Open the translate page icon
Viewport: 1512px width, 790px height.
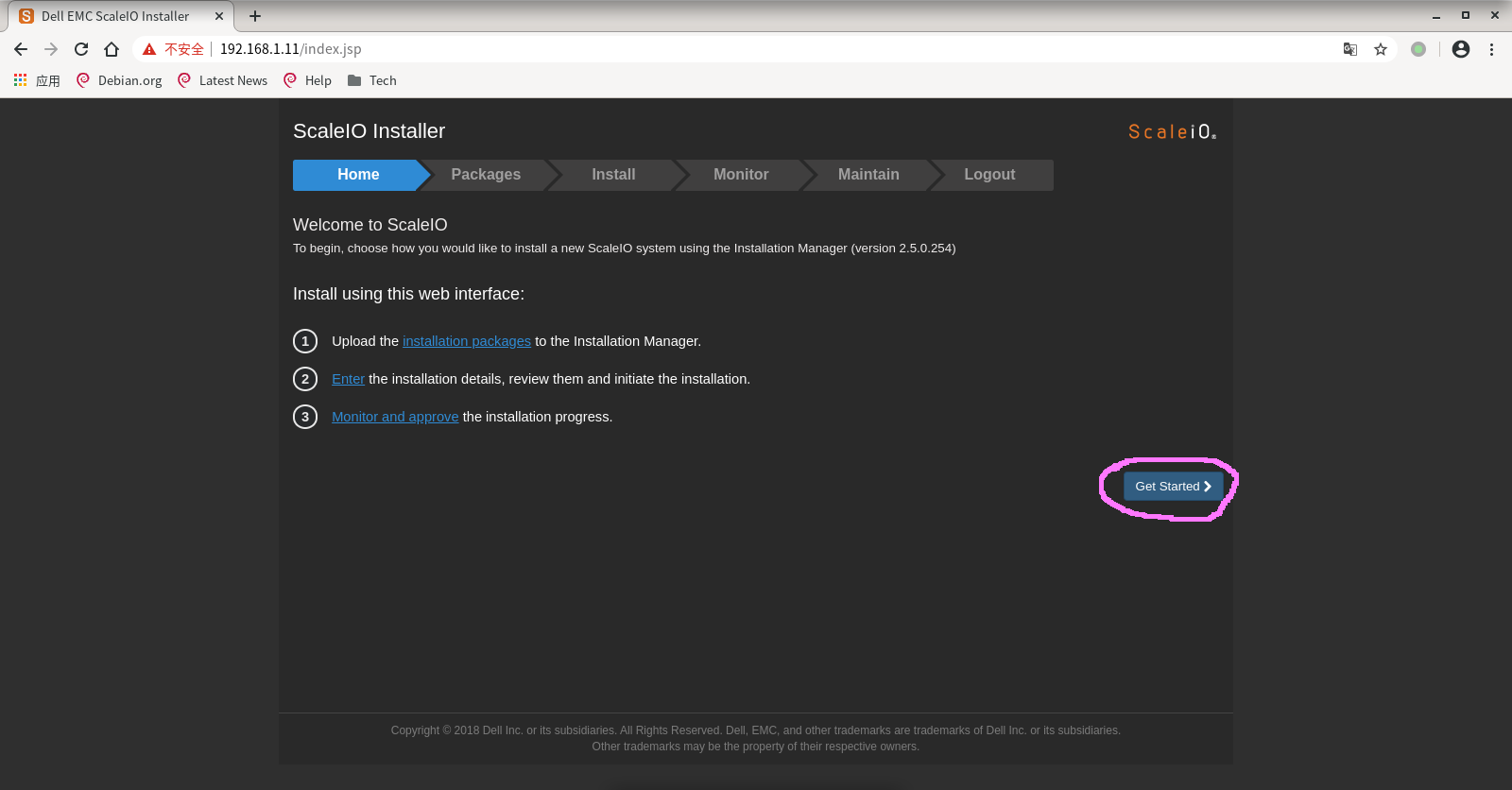(1350, 49)
